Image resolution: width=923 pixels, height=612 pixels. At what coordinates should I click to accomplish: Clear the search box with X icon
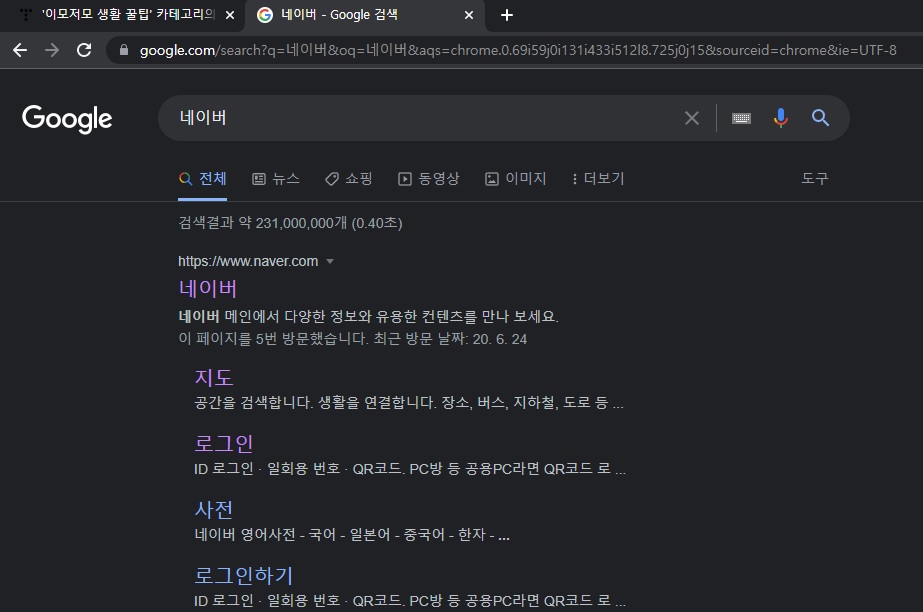[692, 118]
